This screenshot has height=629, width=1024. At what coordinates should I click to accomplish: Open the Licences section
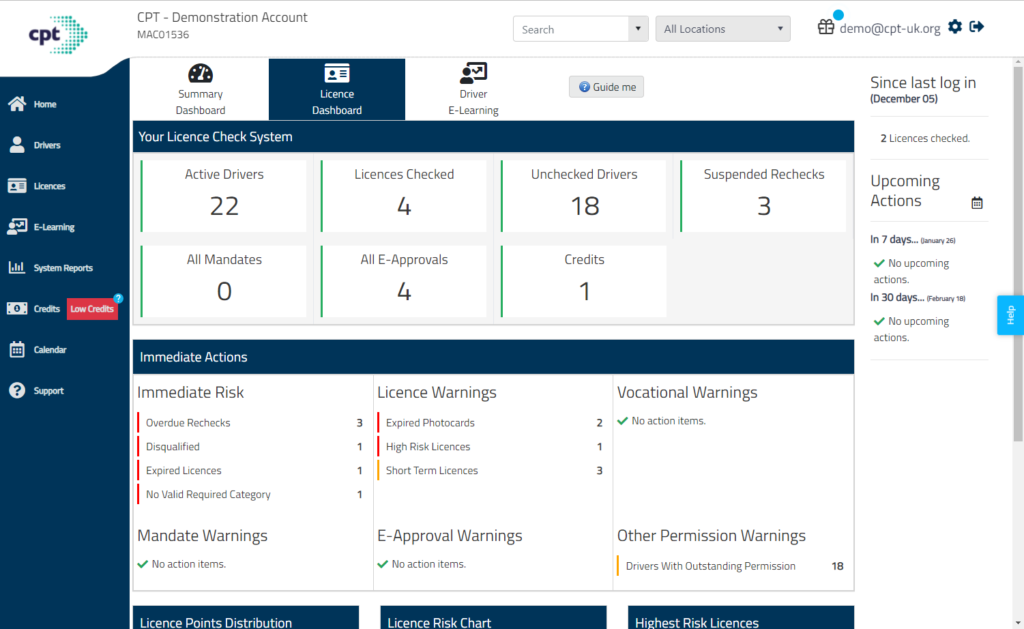coord(42,185)
